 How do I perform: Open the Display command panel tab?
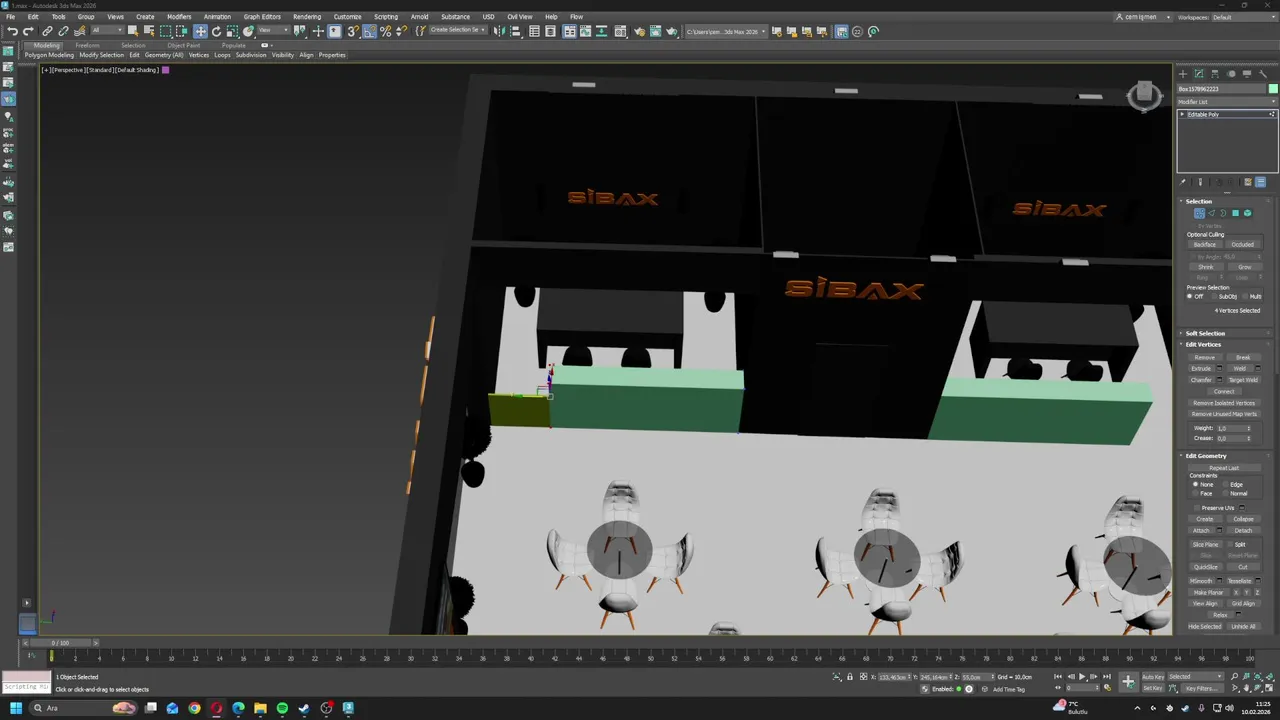point(1247,73)
